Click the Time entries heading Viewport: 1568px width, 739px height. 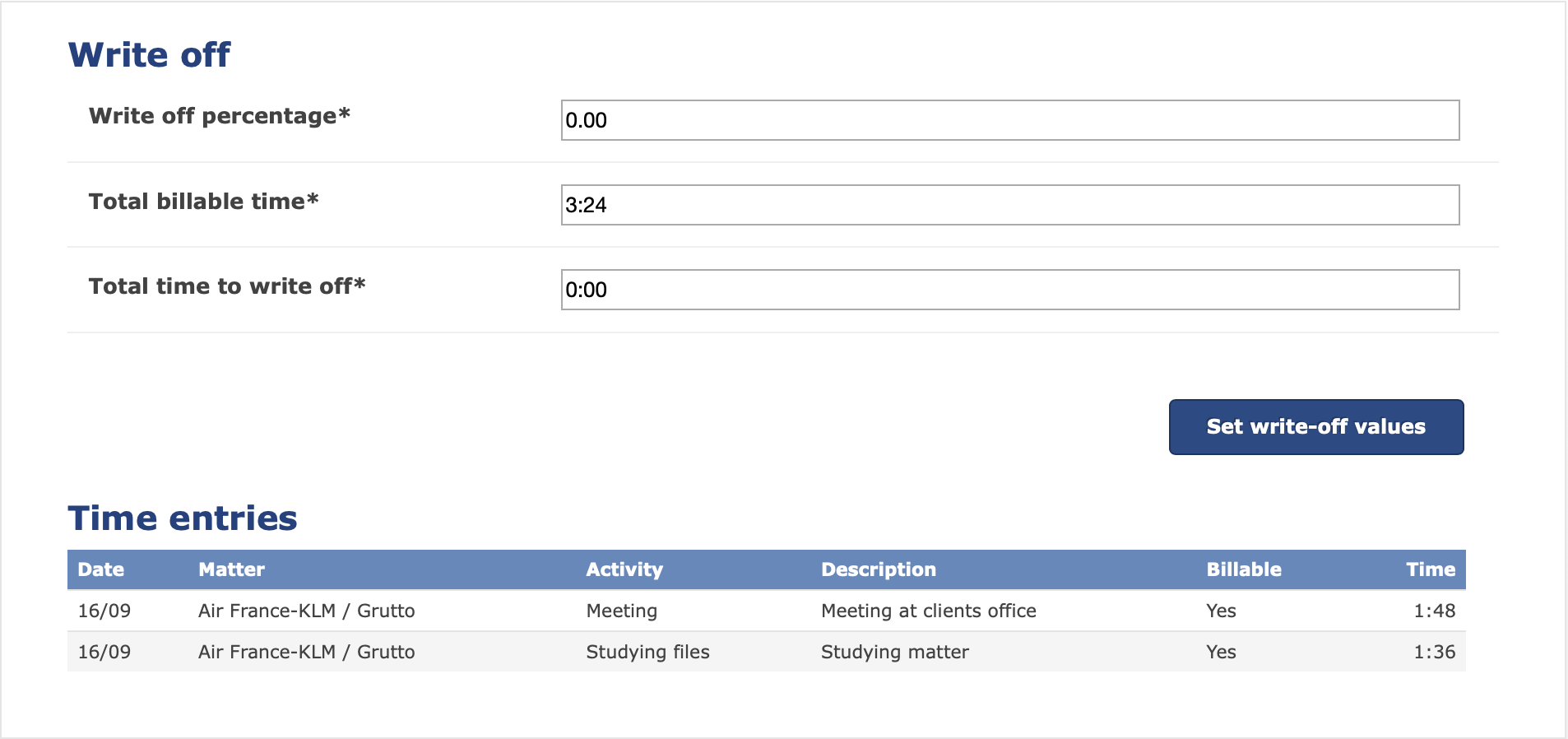click(183, 518)
